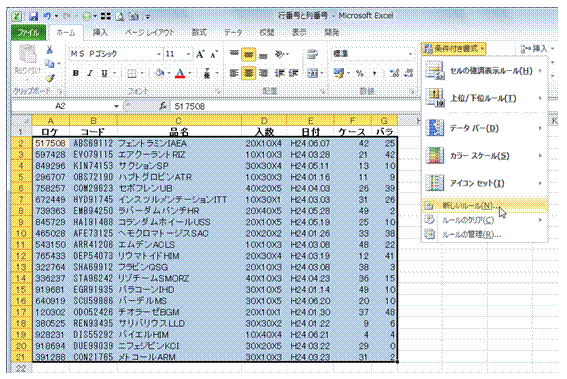Decrease font size with small A icon

click(x=214, y=55)
